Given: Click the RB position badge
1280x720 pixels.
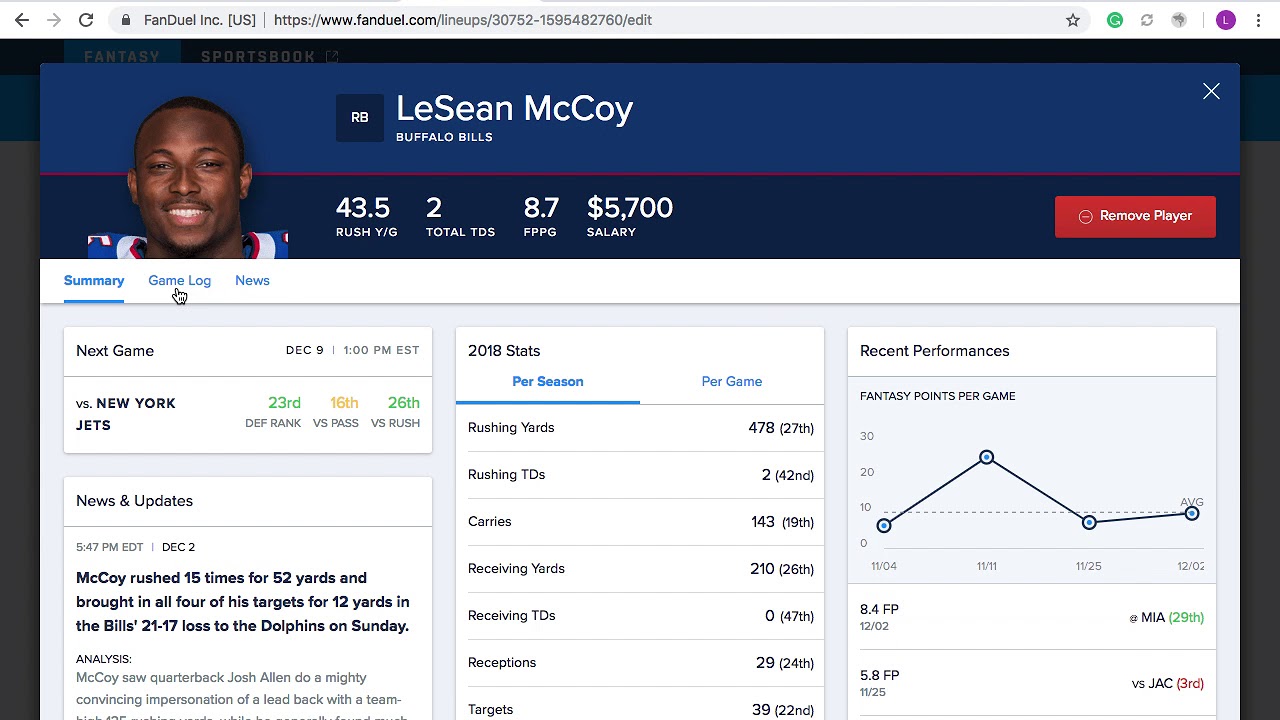Looking at the screenshot, I should pos(360,118).
